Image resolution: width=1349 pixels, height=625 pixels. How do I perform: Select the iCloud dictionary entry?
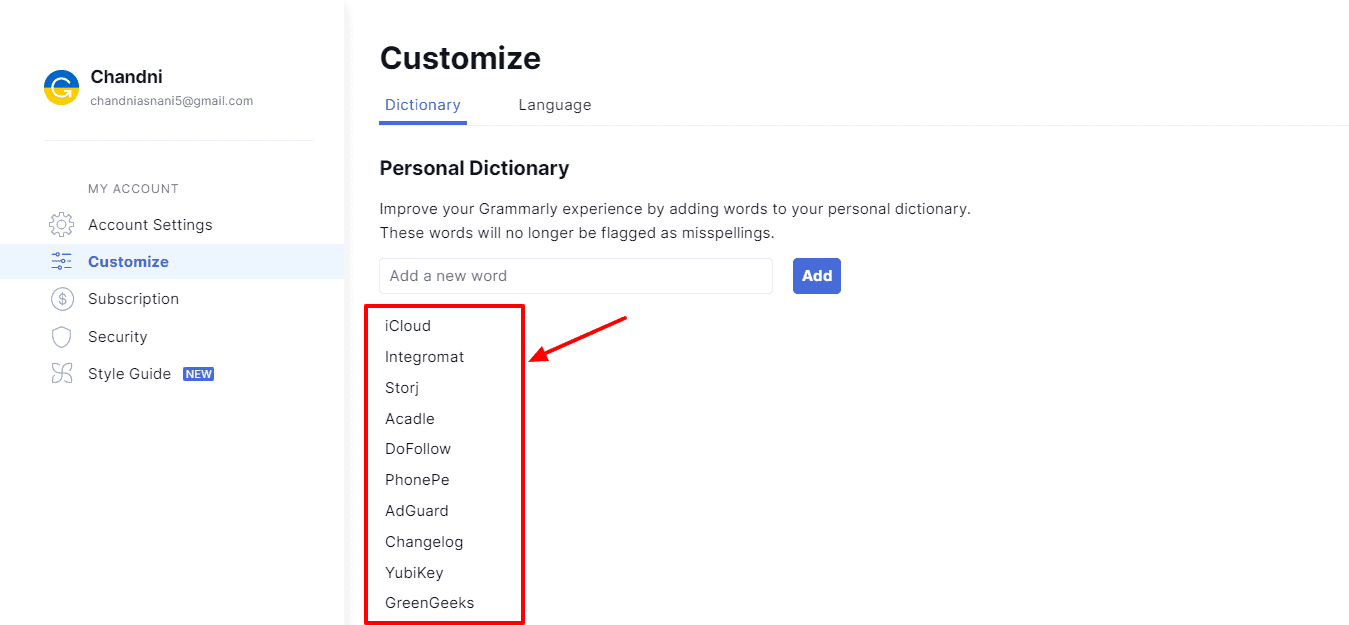coord(408,326)
